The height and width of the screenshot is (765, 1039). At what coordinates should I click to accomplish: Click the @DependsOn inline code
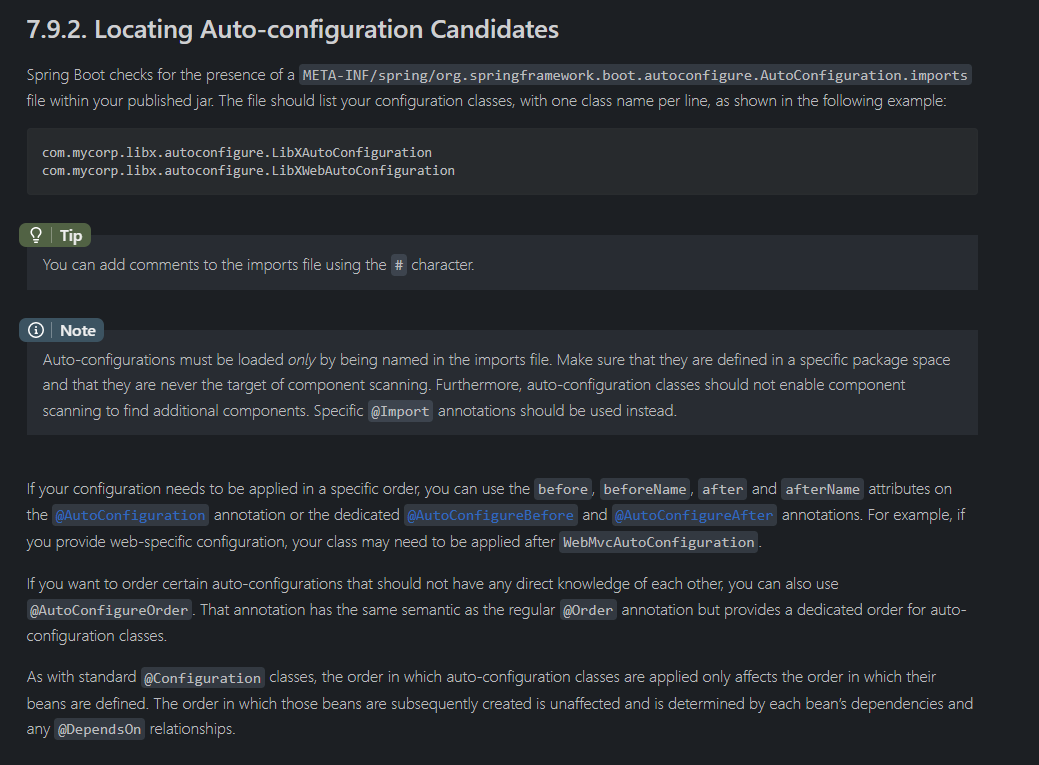click(99, 730)
